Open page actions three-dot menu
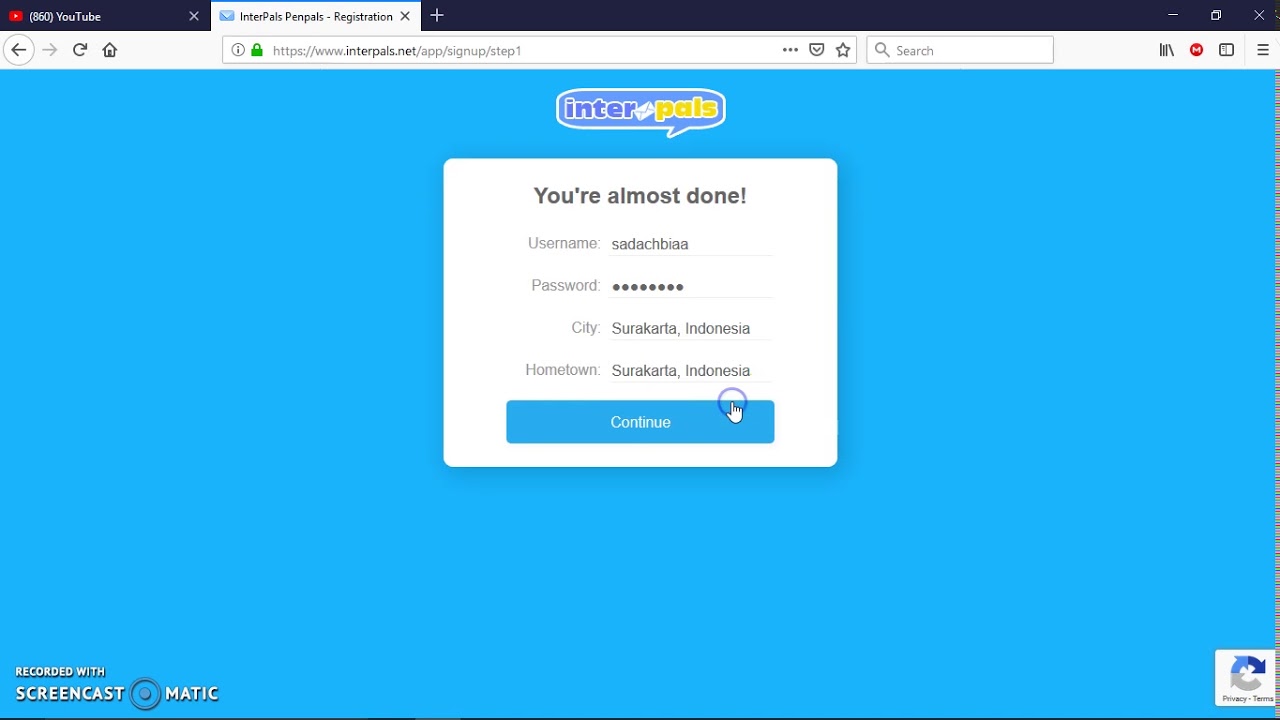The width and height of the screenshot is (1280, 720). (x=790, y=50)
